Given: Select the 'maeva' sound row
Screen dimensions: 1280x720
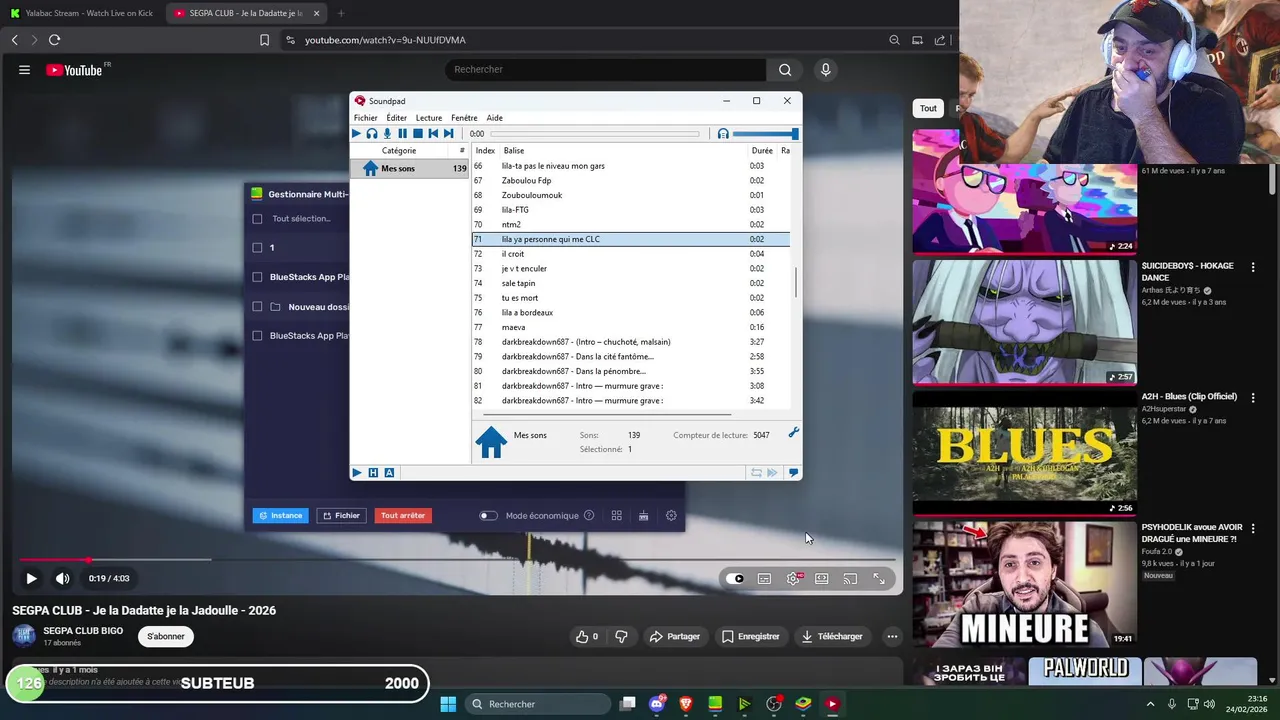Looking at the screenshot, I should click(631, 327).
